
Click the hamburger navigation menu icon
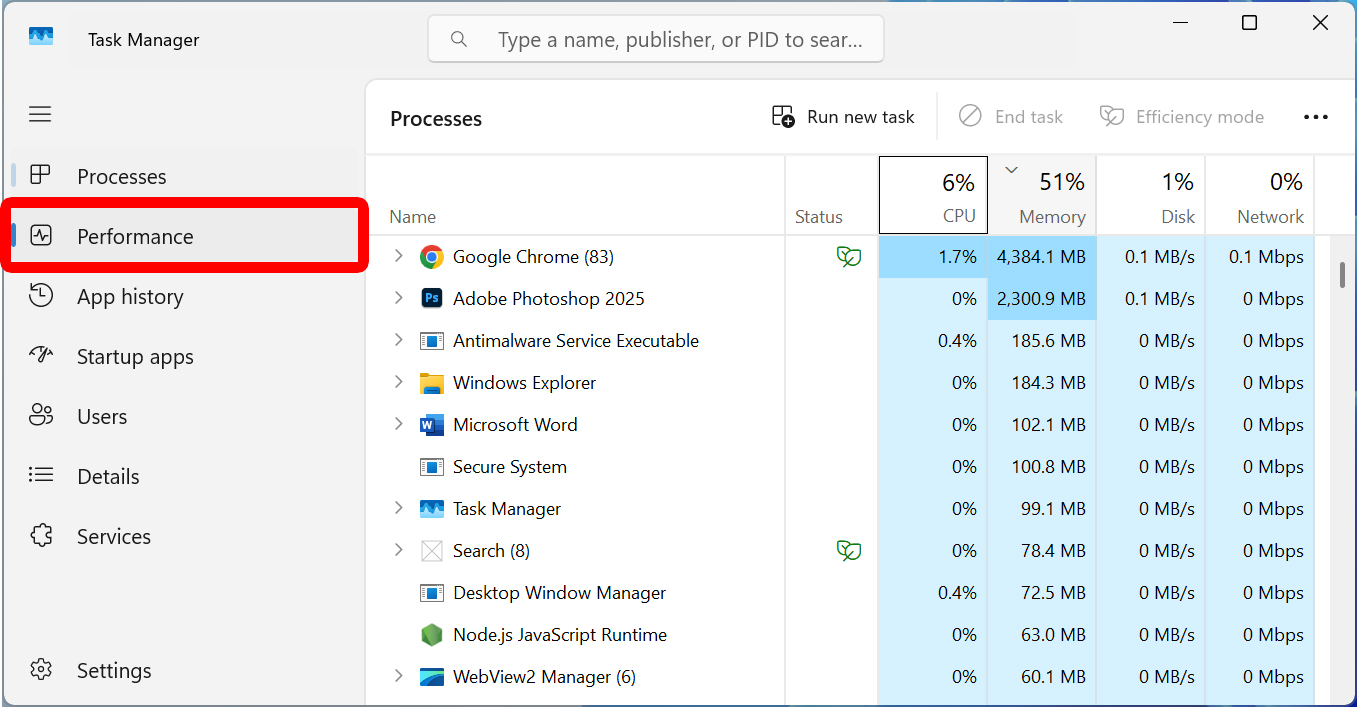pyautogui.click(x=40, y=115)
